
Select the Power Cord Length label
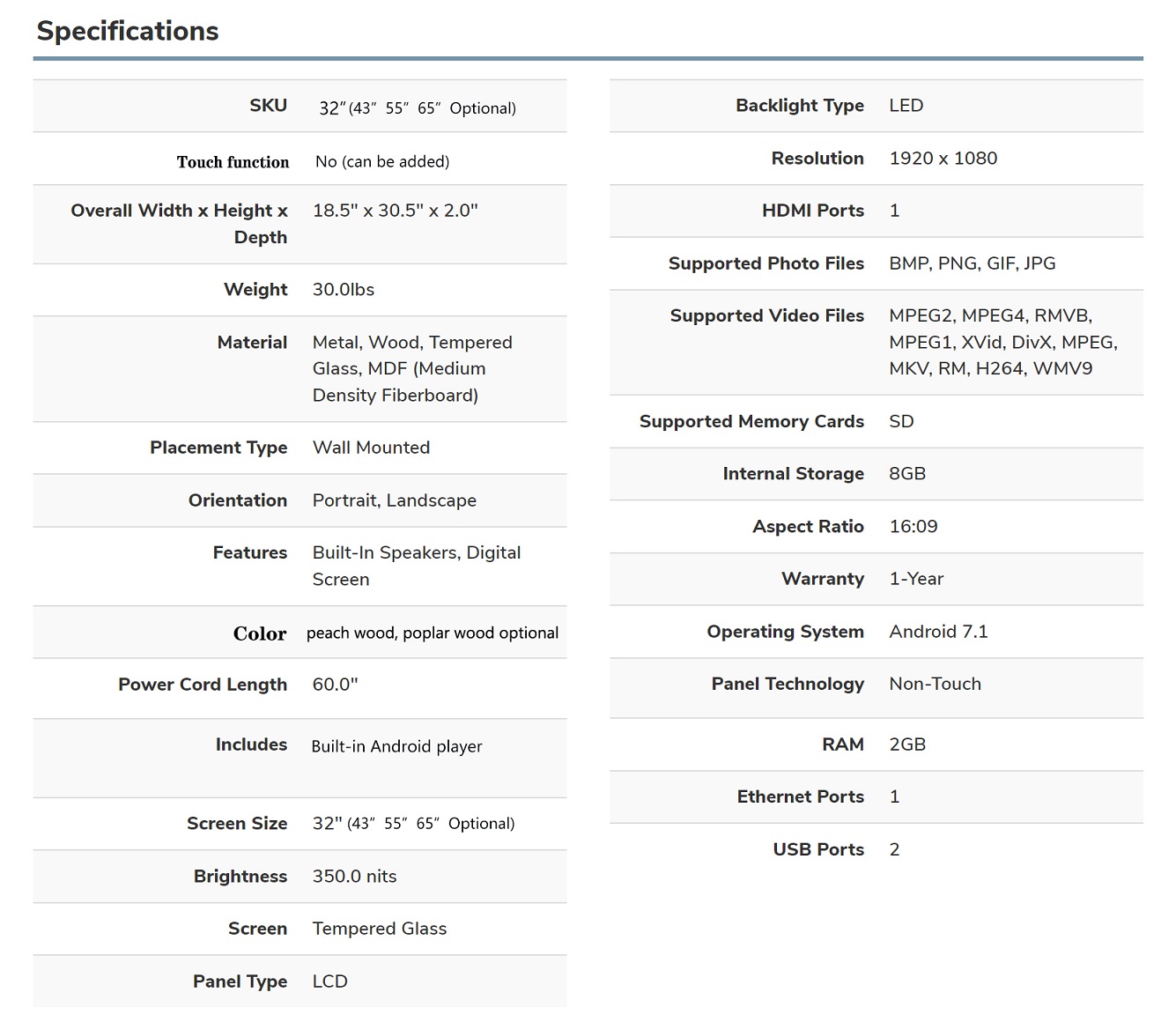click(203, 685)
